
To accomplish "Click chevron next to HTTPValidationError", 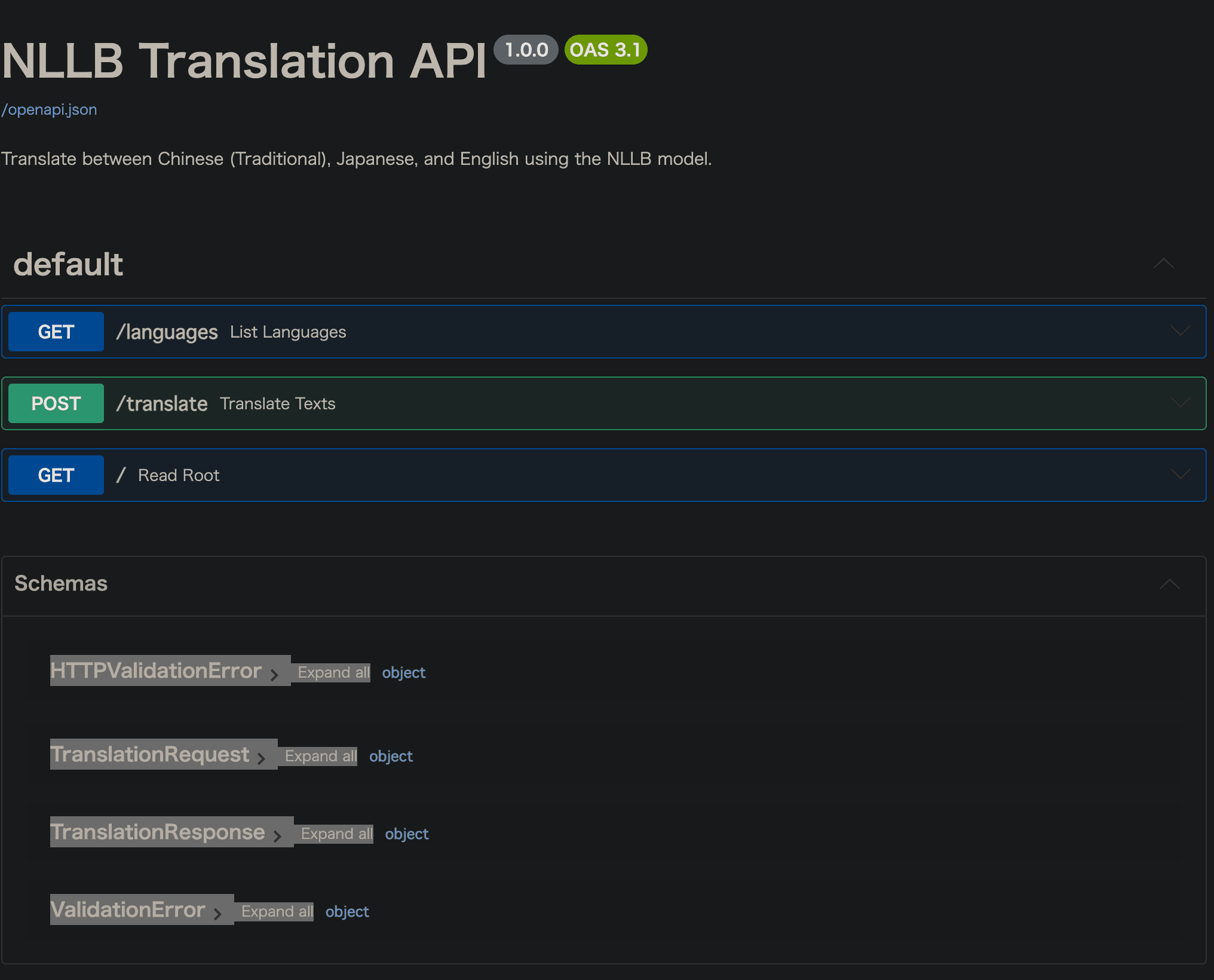I will pos(274,675).
